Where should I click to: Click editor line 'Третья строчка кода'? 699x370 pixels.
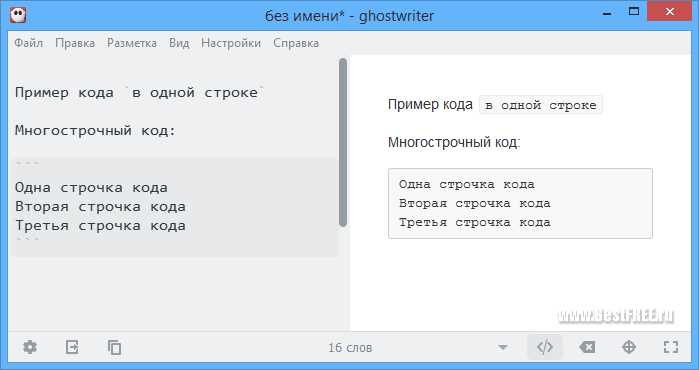[x=100, y=226]
